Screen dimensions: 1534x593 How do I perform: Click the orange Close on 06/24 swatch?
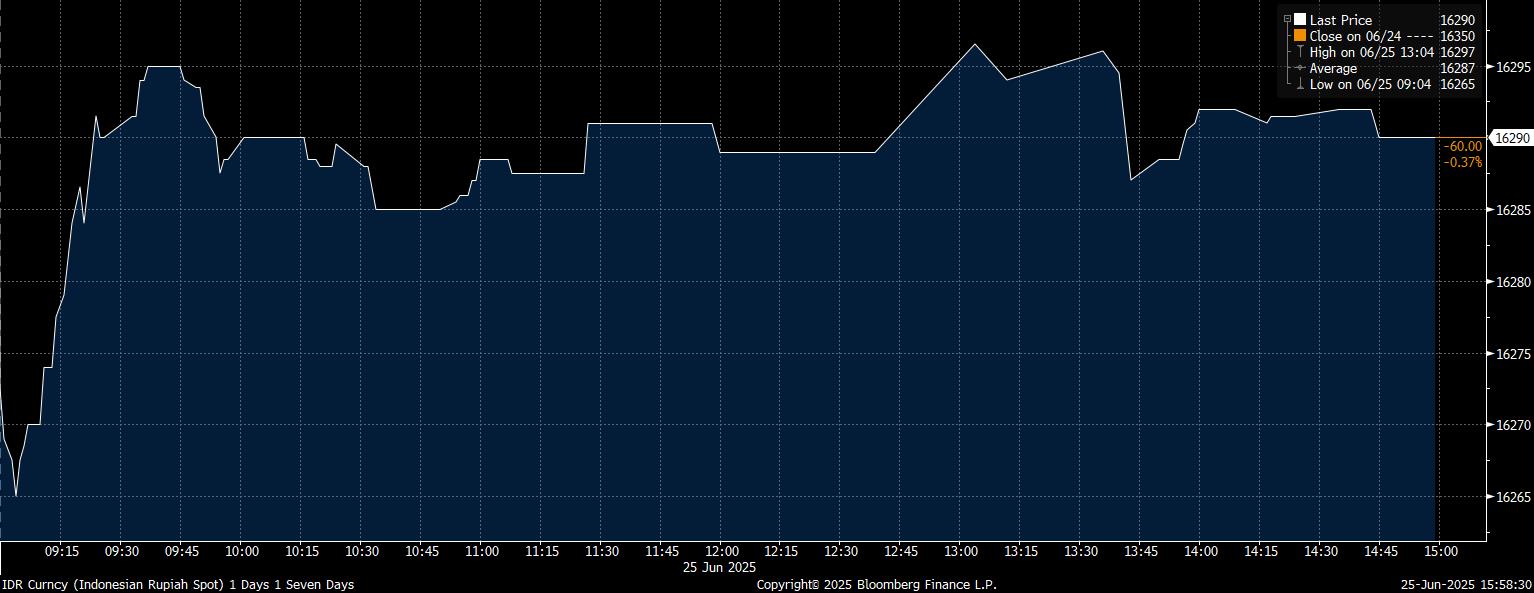[x=1300, y=35]
